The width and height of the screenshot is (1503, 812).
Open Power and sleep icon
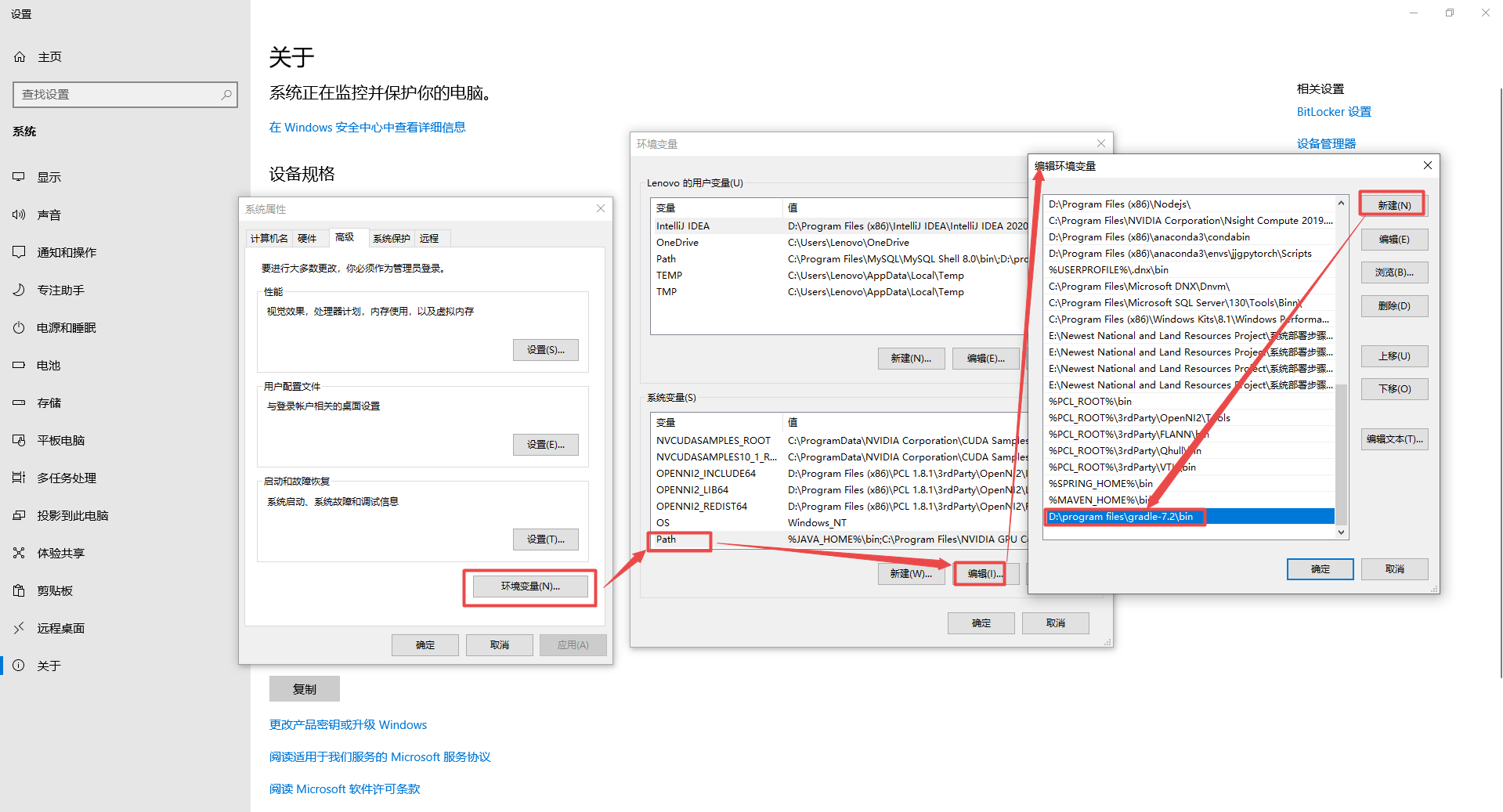click(x=19, y=327)
